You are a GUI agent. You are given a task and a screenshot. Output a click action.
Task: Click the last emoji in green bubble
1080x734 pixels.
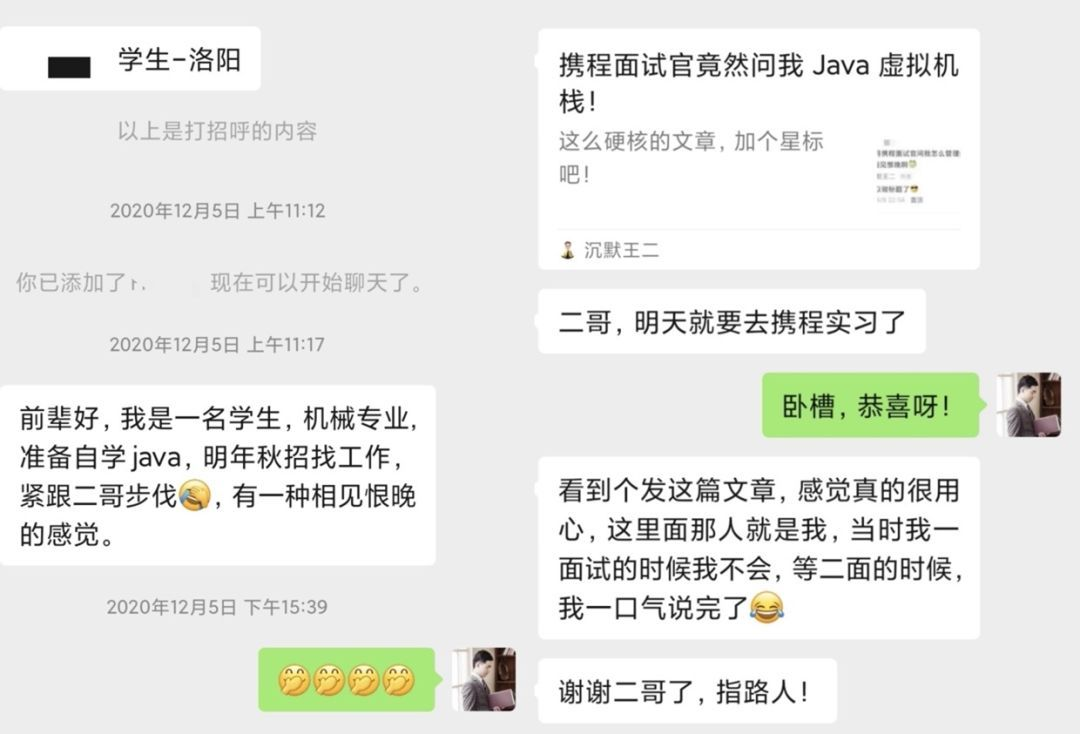pos(398,680)
